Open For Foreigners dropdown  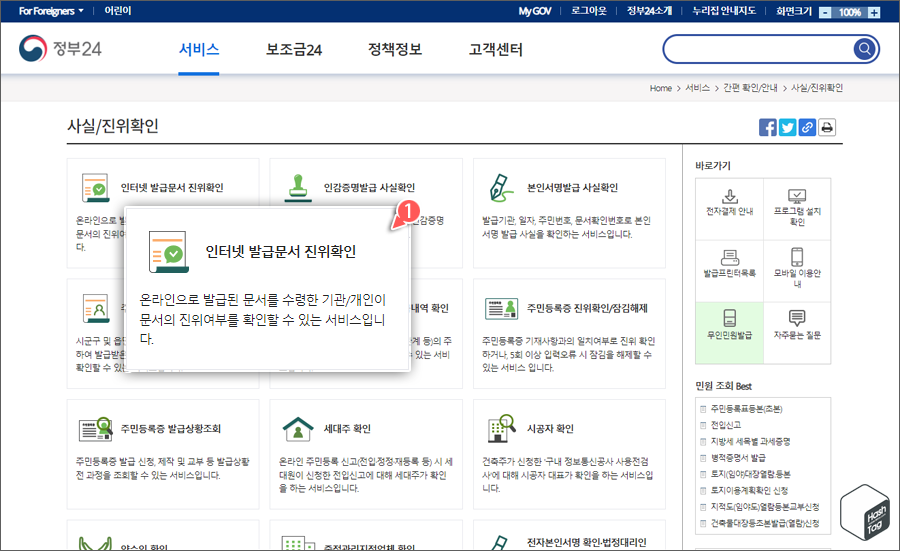click(51, 11)
